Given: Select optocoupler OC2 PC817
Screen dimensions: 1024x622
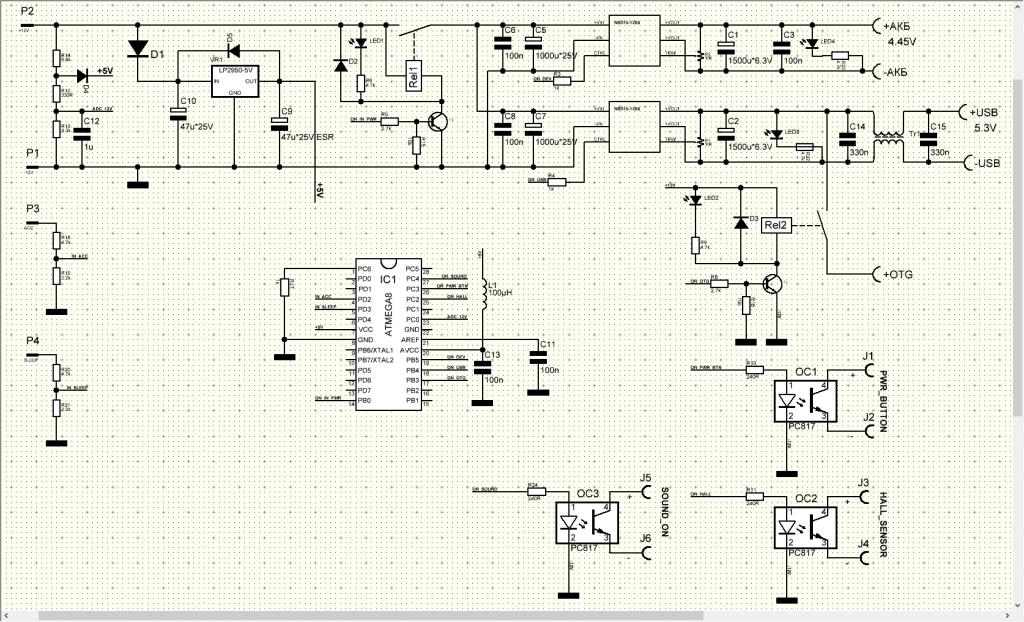Looking at the screenshot, I should (806, 526).
